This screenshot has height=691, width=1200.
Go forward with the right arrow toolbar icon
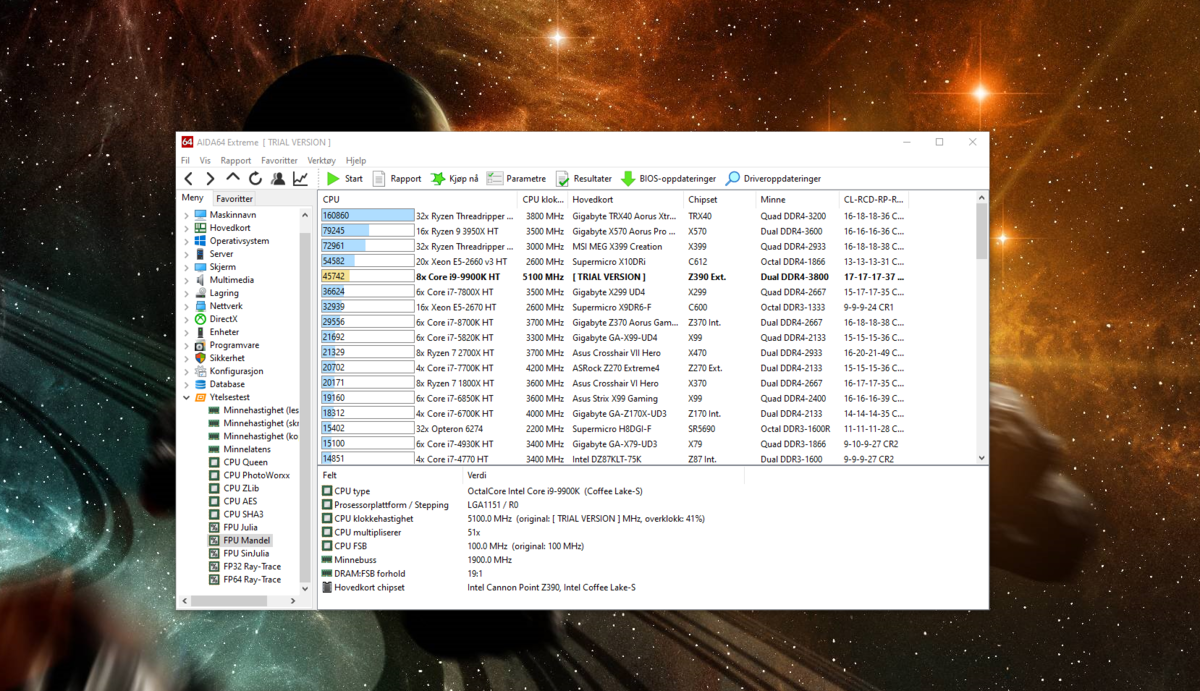[x=210, y=179]
